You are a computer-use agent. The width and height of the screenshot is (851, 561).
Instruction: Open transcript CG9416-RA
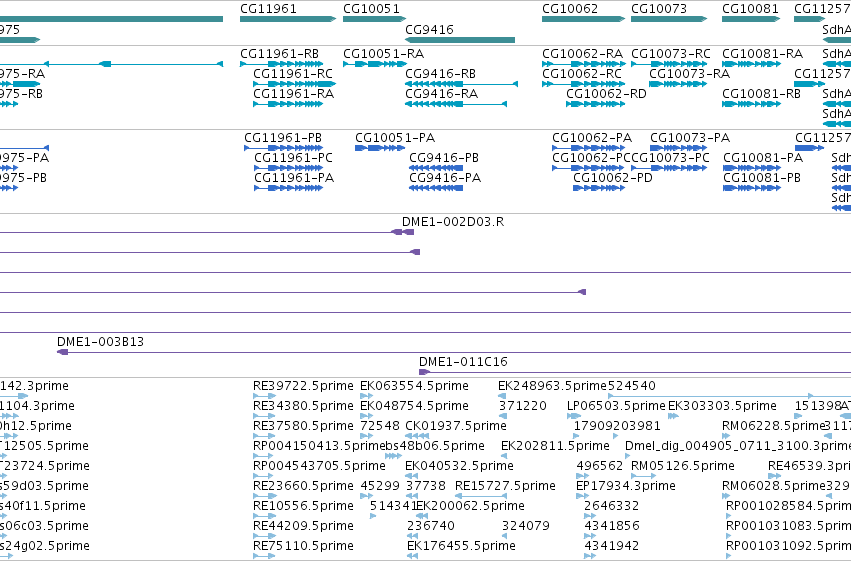coord(442,94)
